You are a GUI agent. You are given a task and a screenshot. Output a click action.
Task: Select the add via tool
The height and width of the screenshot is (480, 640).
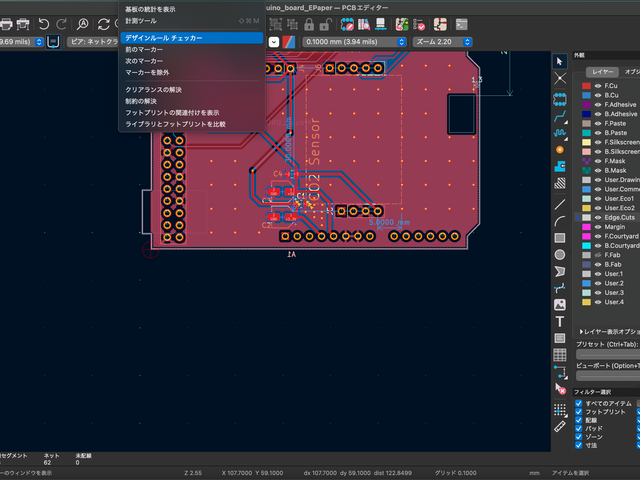click(560, 149)
